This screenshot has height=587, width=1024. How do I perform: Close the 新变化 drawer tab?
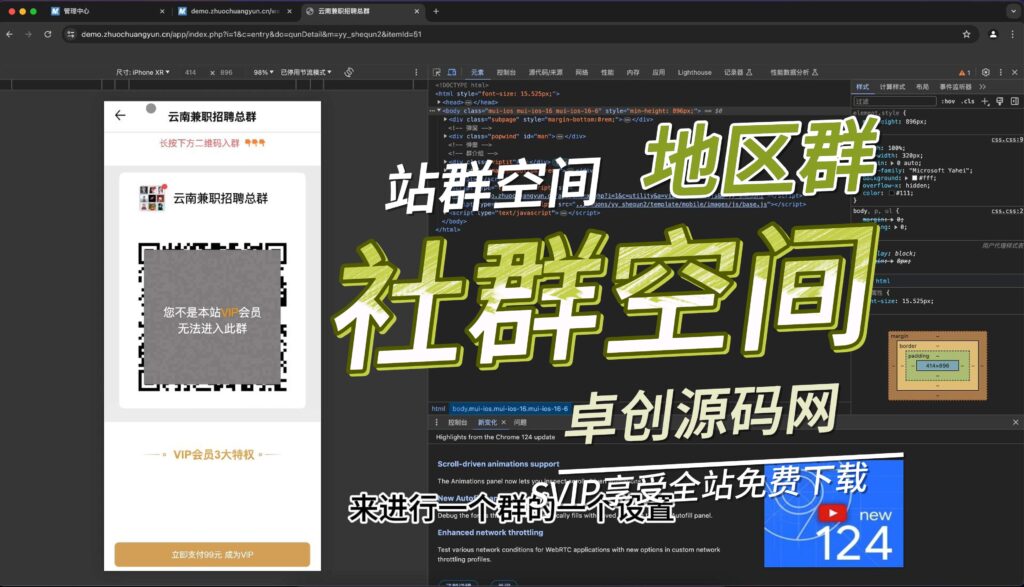click(504, 422)
